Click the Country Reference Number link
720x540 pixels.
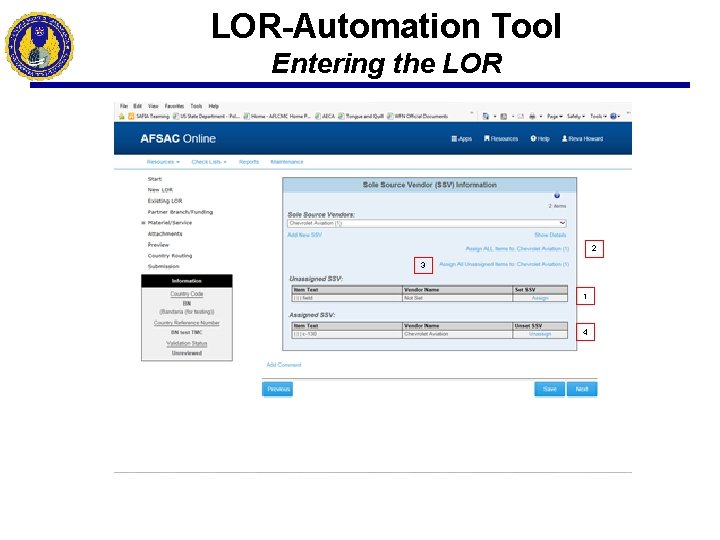(186, 323)
